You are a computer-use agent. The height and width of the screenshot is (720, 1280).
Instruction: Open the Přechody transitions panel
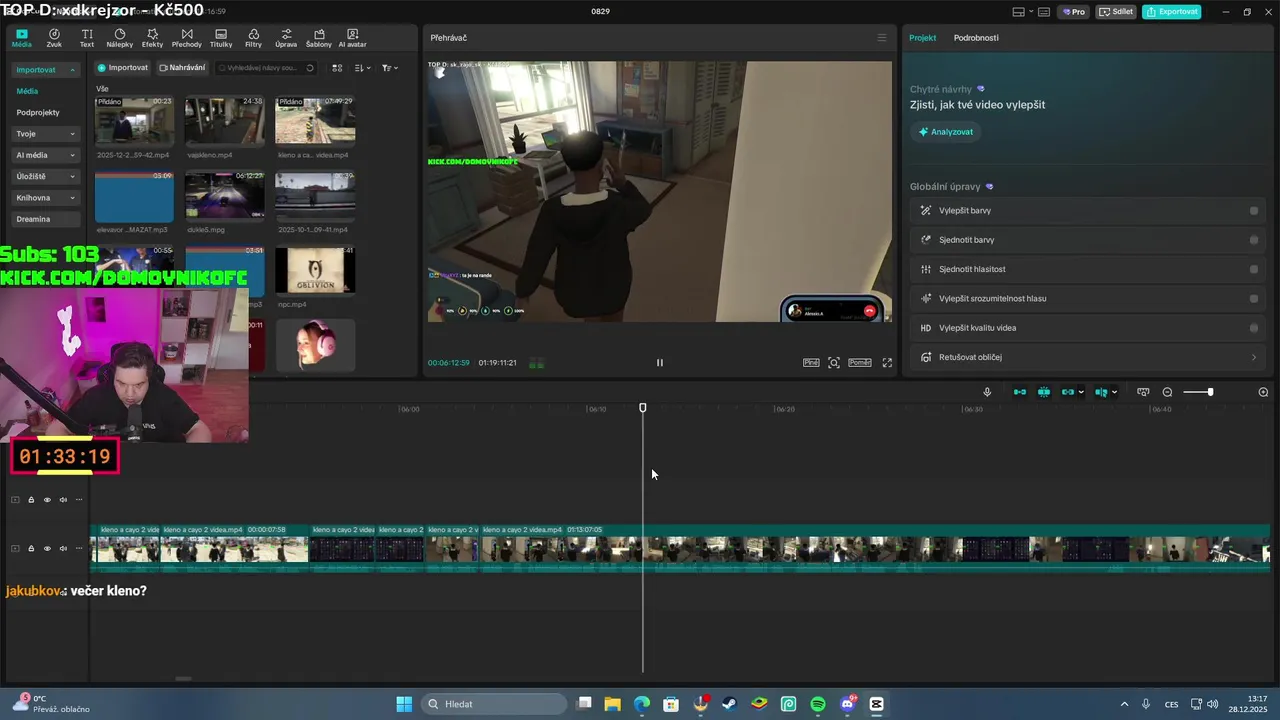[x=186, y=38]
